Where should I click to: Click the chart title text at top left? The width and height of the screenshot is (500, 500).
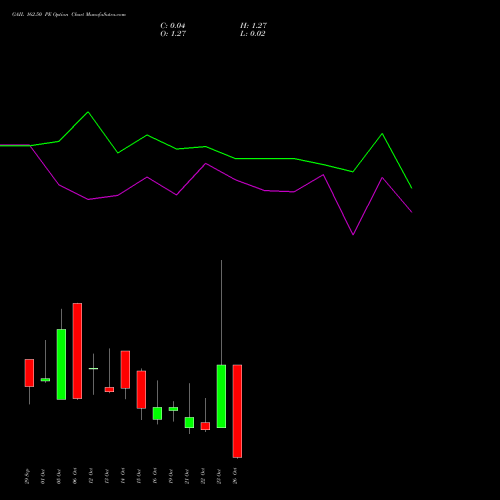pyautogui.click(x=69, y=15)
